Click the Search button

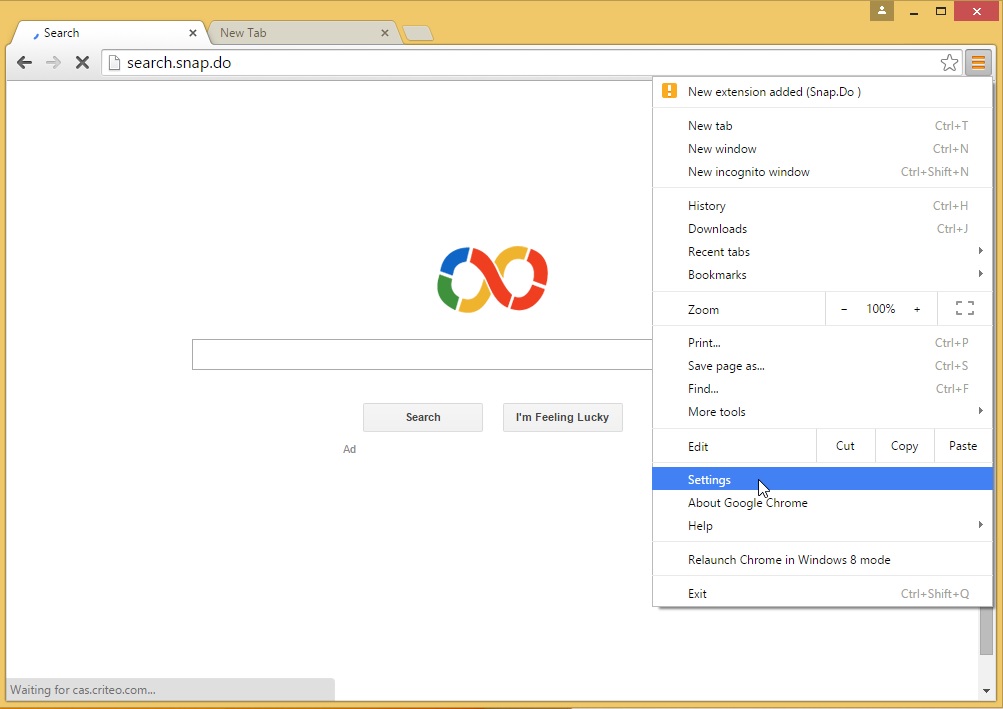[x=422, y=417]
